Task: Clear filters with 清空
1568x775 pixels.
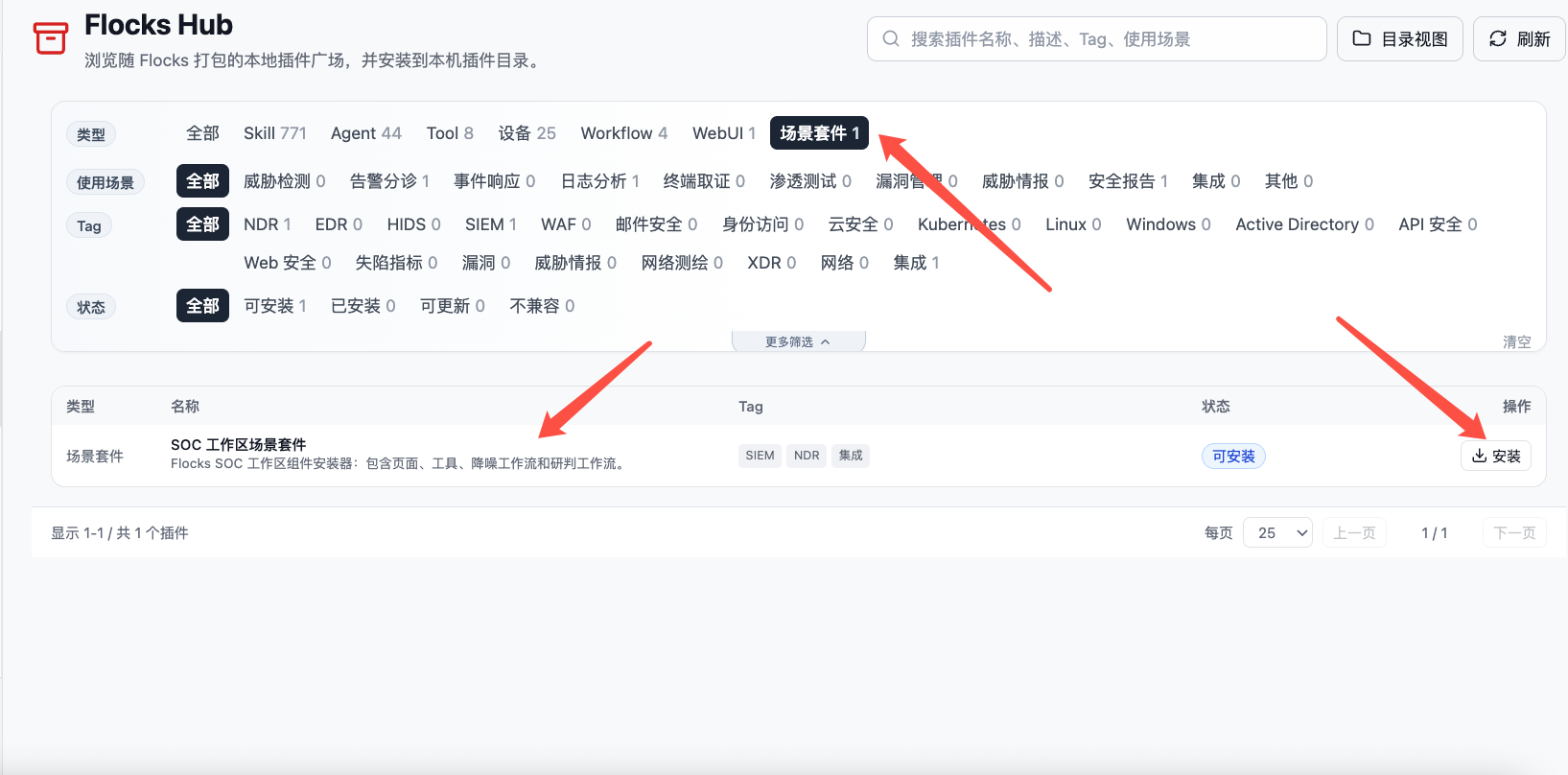Action: pyautogui.click(x=1517, y=341)
